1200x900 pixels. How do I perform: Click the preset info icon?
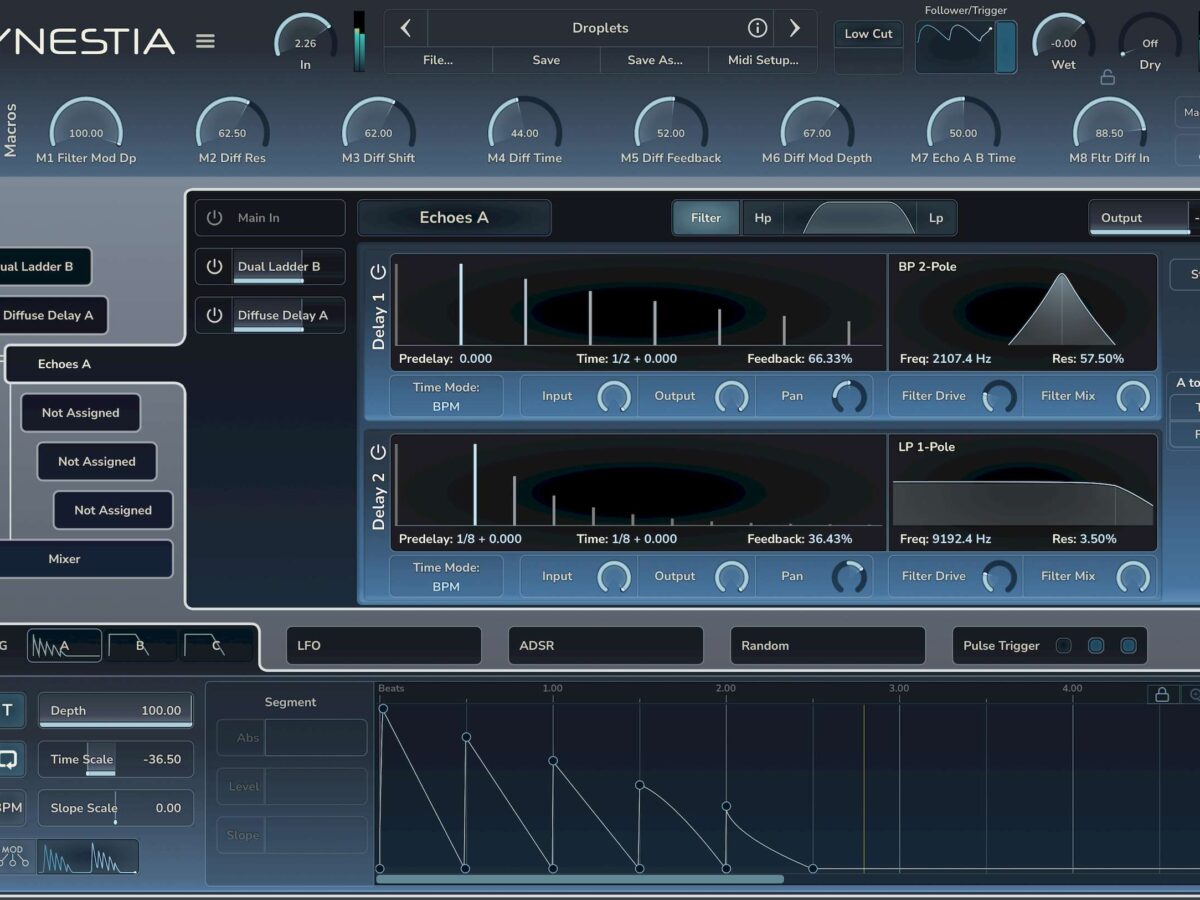pyautogui.click(x=757, y=28)
